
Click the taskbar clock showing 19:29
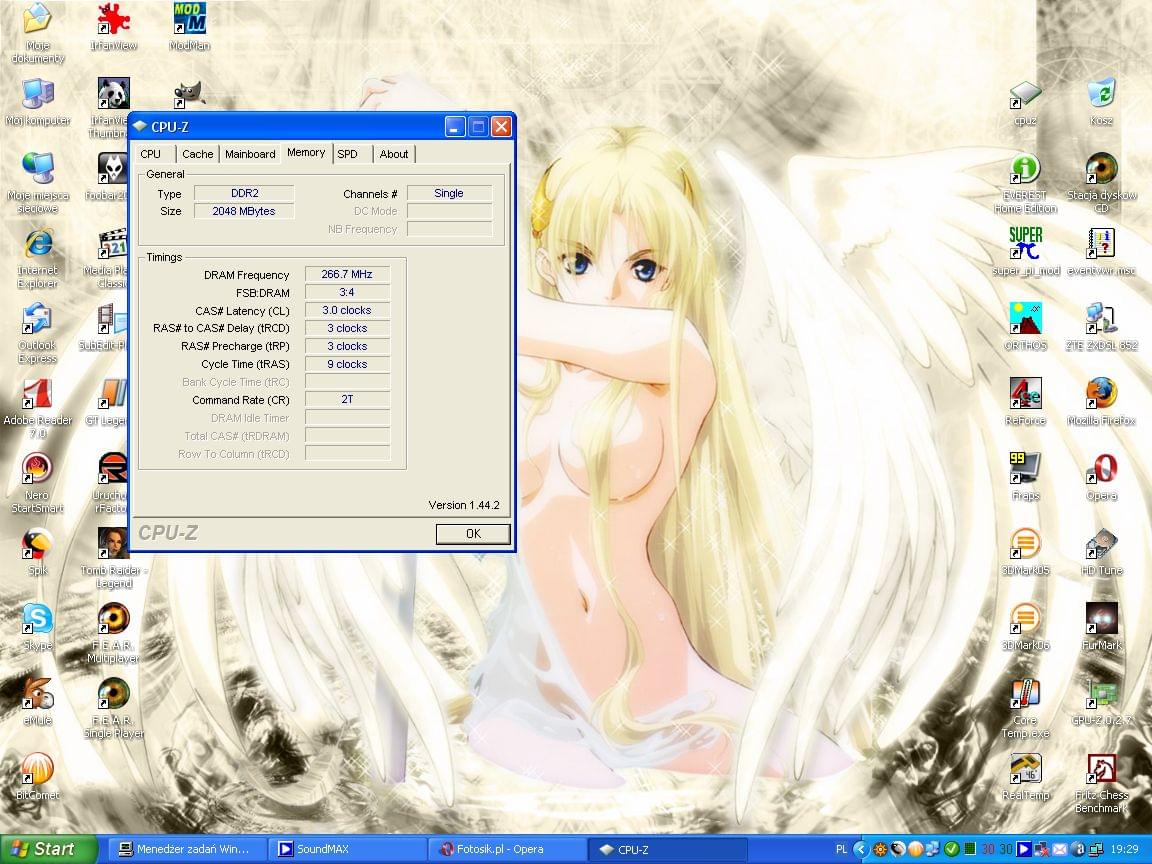[x=1125, y=849]
